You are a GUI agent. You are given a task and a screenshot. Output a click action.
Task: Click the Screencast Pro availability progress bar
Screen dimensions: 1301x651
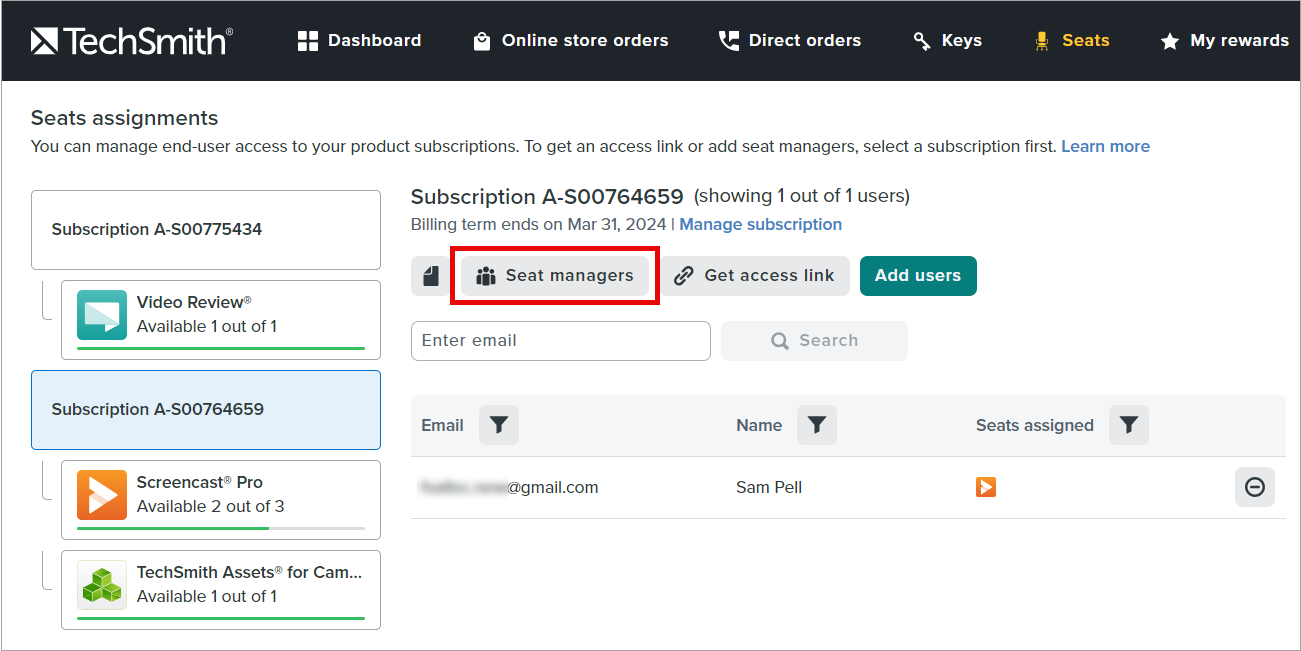[221, 528]
